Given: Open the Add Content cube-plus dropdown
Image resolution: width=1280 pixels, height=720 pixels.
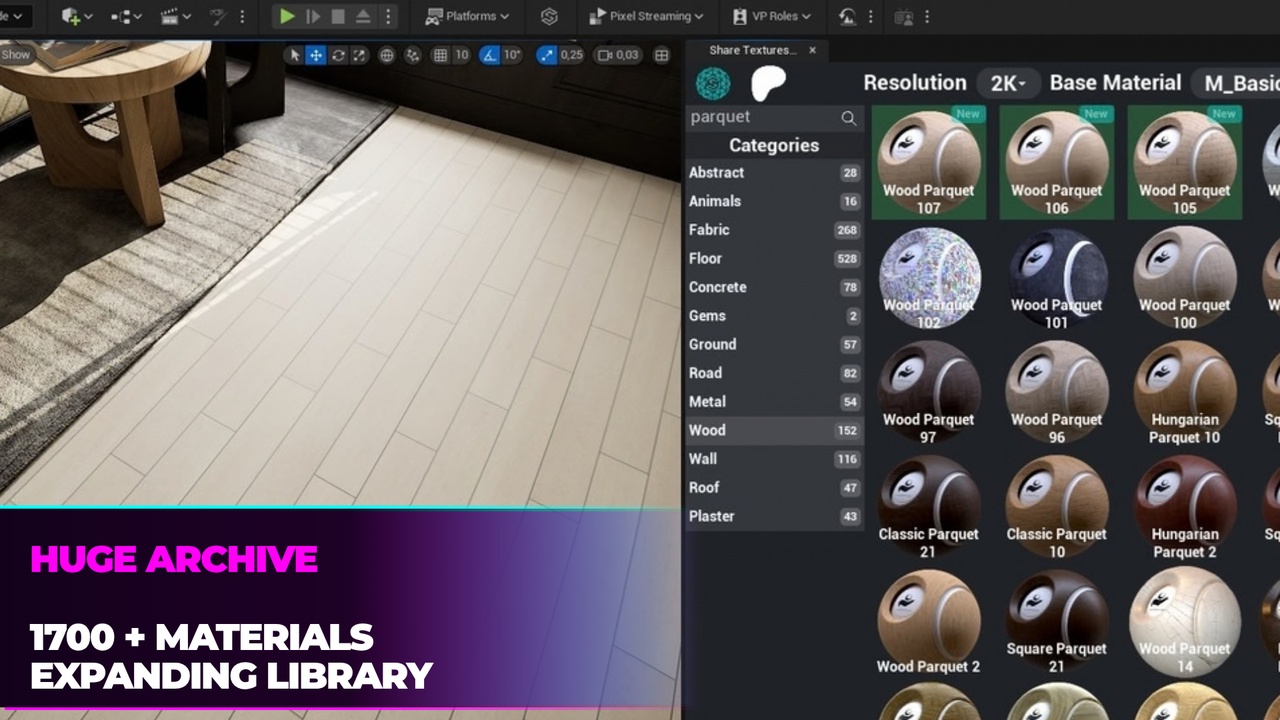Looking at the screenshot, I should (x=77, y=16).
